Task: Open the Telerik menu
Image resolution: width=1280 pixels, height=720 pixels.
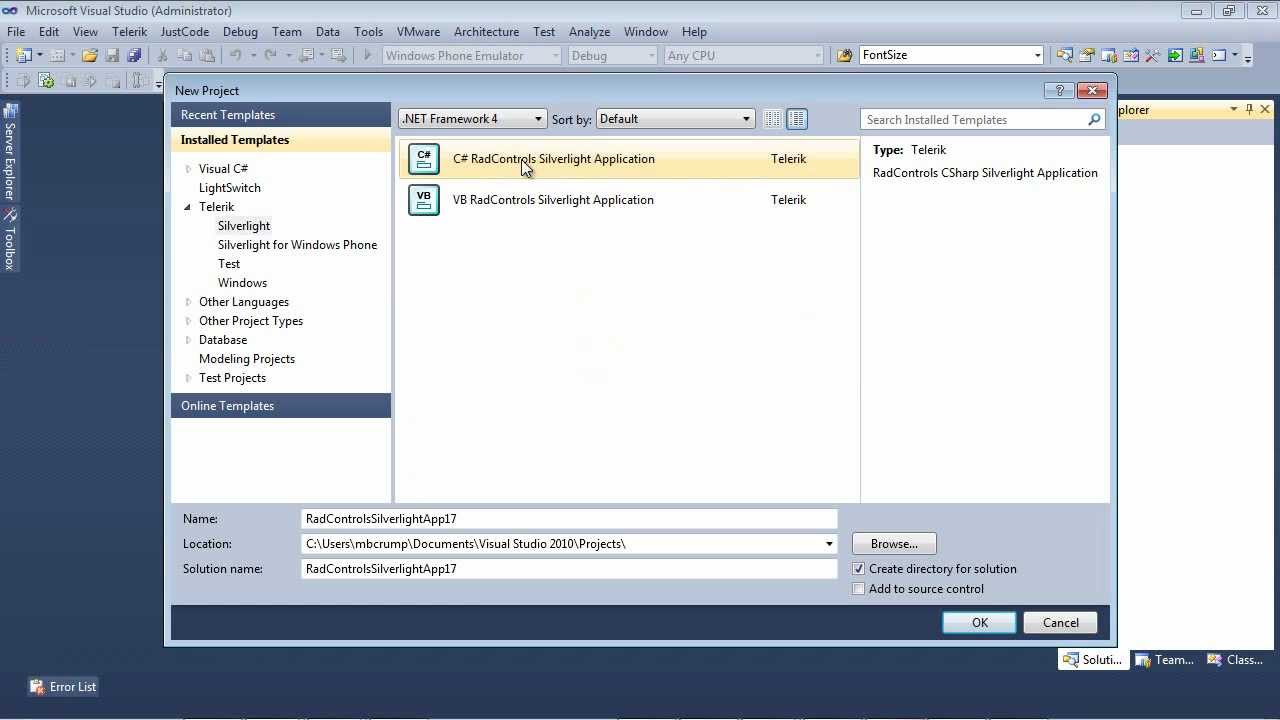Action: tap(129, 32)
